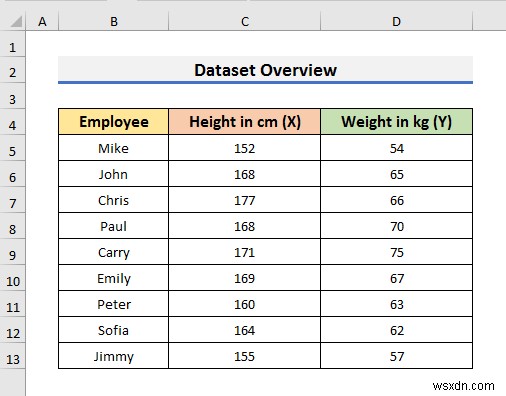Select column C header
The image size is (506, 396).
(245, 22)
